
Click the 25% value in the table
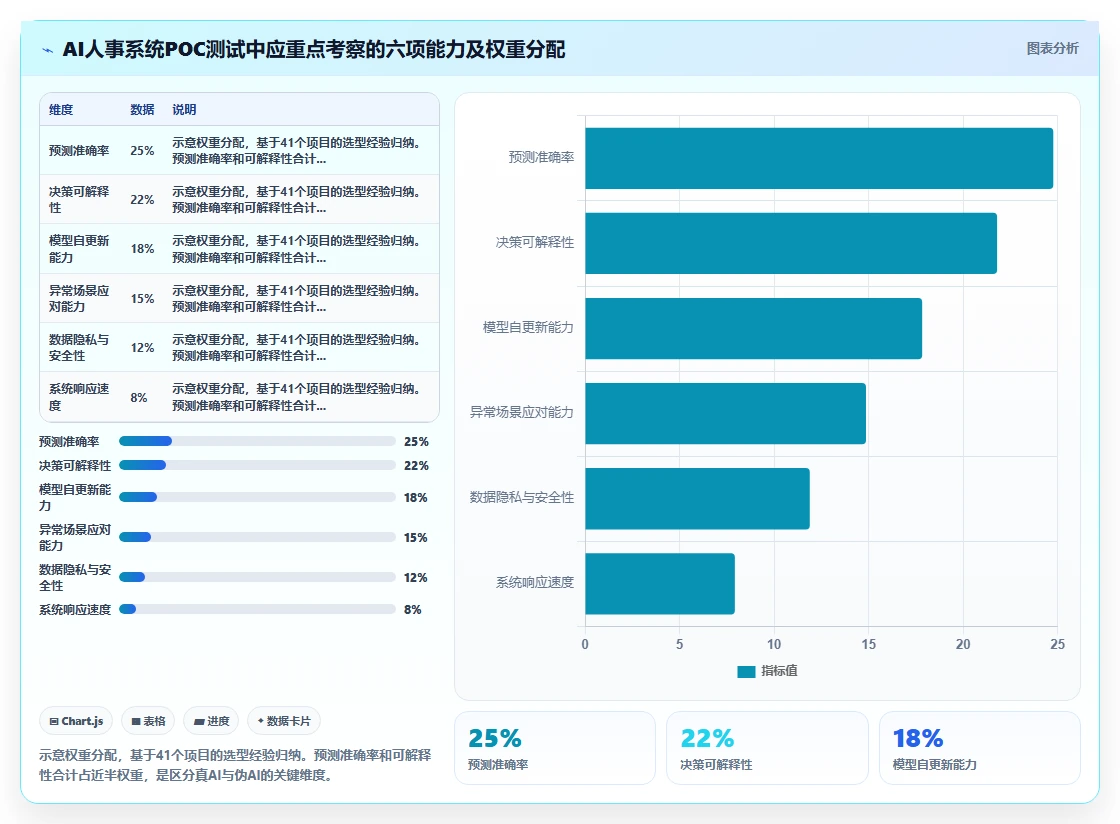point(142,151)
